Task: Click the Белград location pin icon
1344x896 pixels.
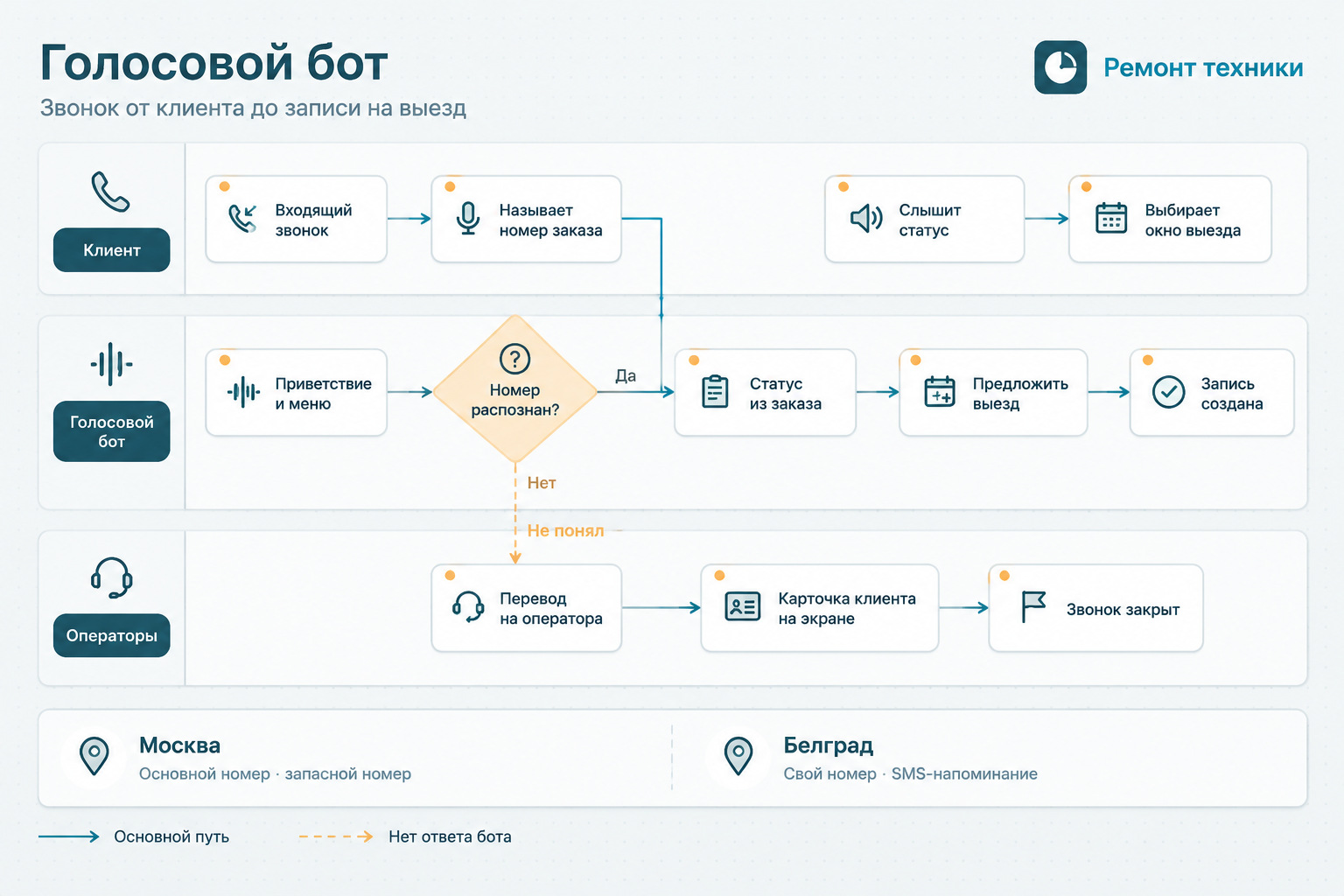Action: (x=738, y=756)
